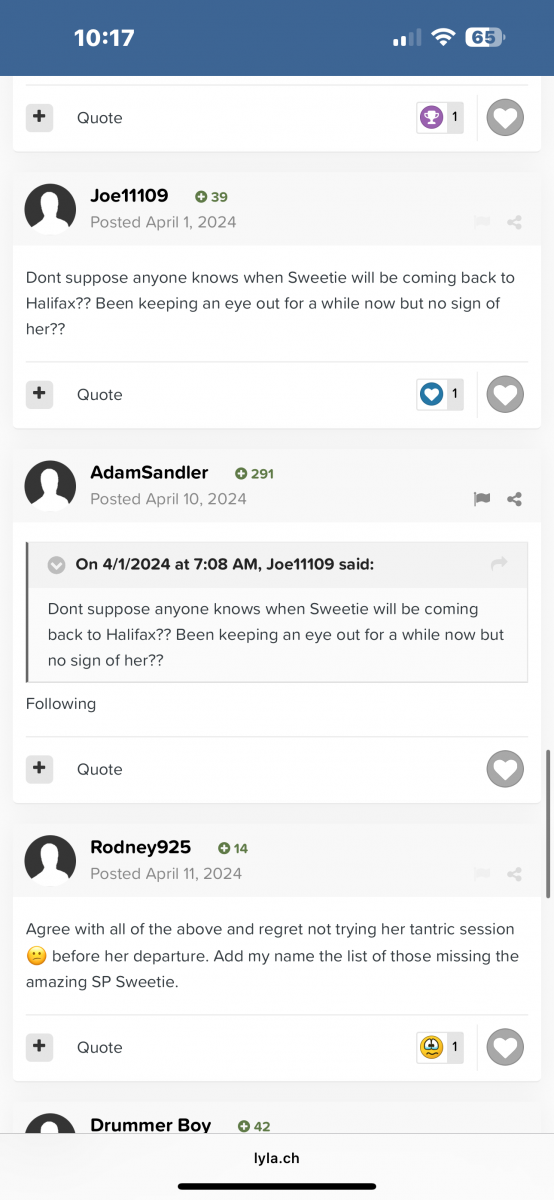Tap the lyla.ch address bar
554x1200 pixels.
point(277,1158)
